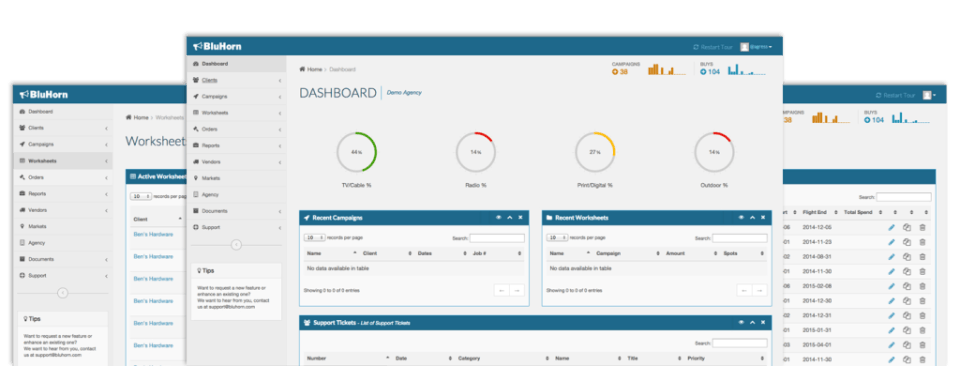Go to next page in Recent Worksheets

click(760, 291)
